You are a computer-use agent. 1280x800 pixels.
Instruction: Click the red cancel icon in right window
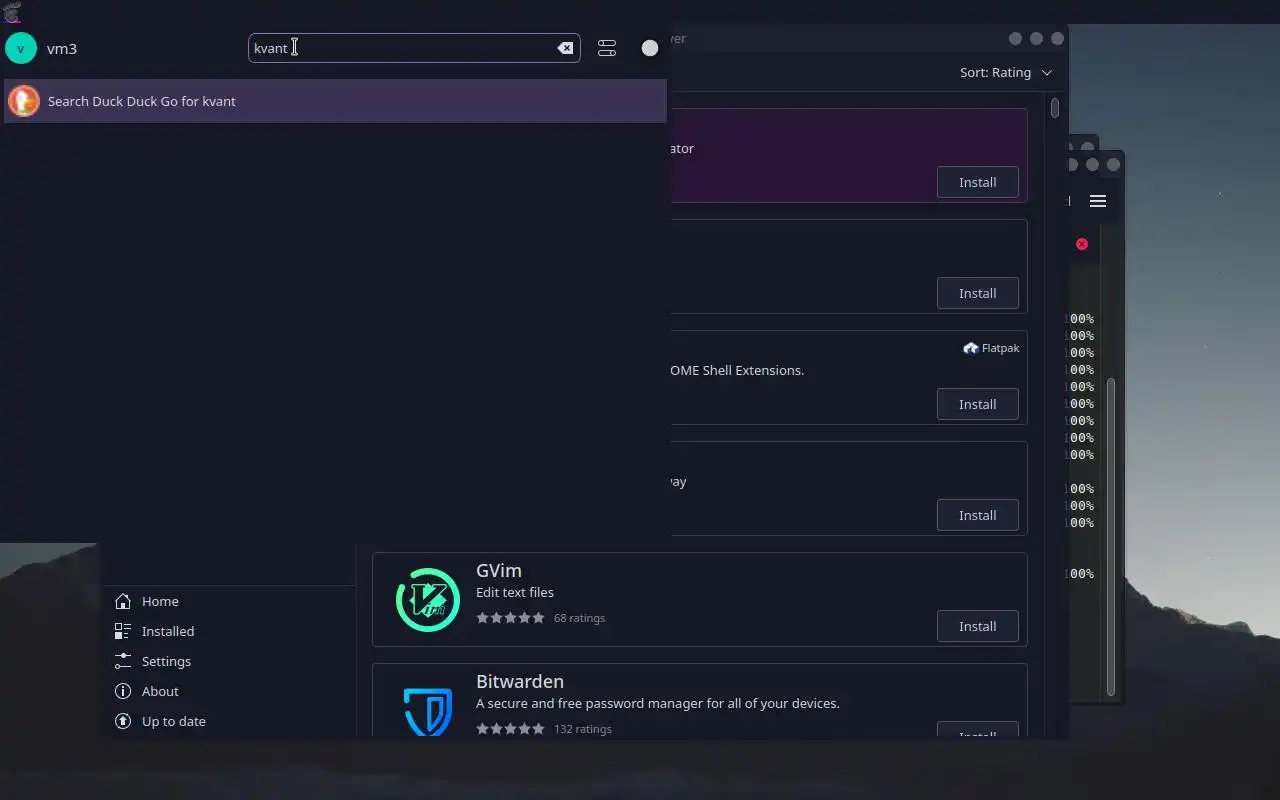(1082, 244)
